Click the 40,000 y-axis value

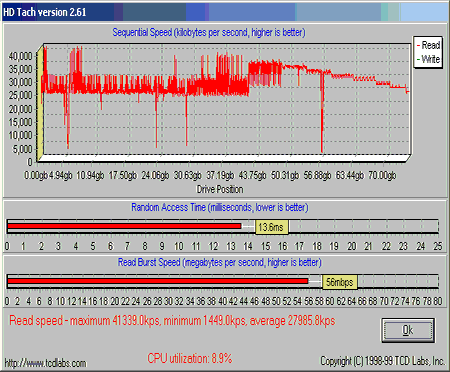[x=20, y=56]
